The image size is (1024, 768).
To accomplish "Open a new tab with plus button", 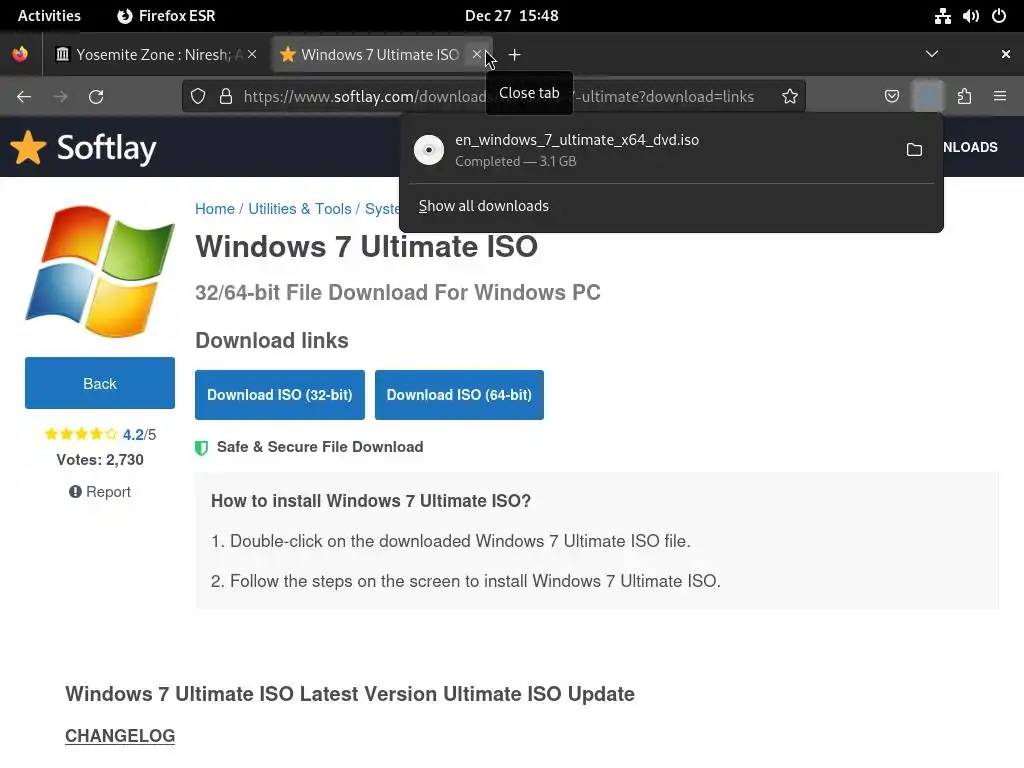I will point(515,55).
